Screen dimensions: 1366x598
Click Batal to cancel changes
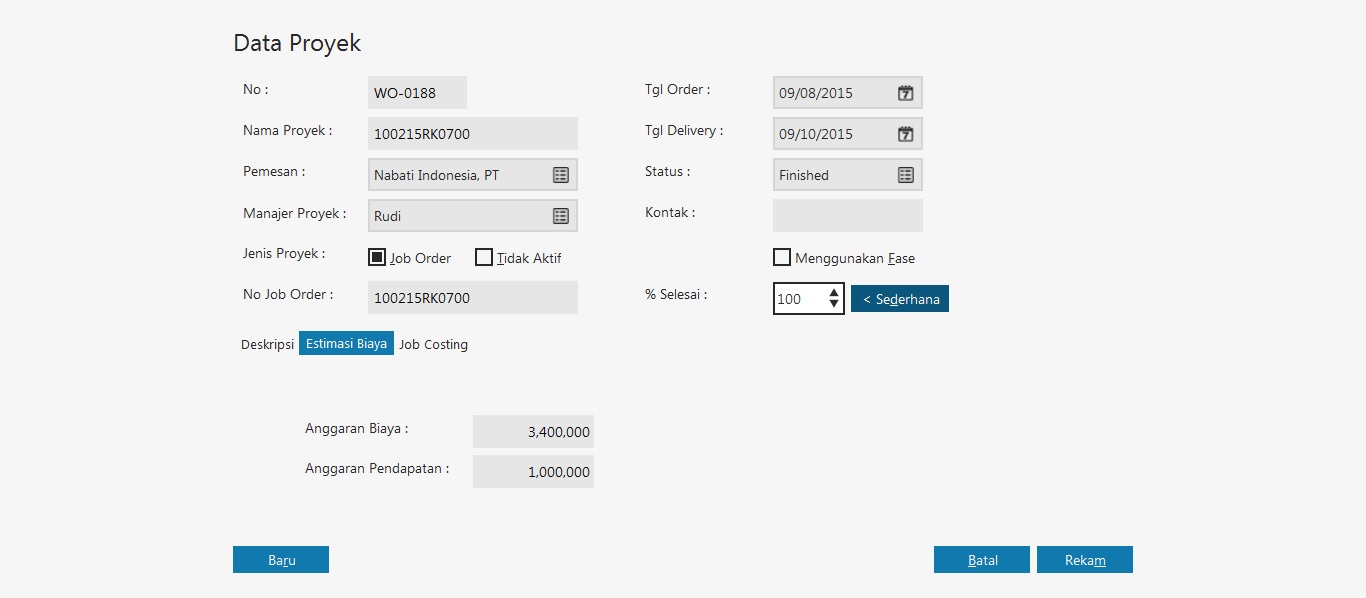[982, 560]
